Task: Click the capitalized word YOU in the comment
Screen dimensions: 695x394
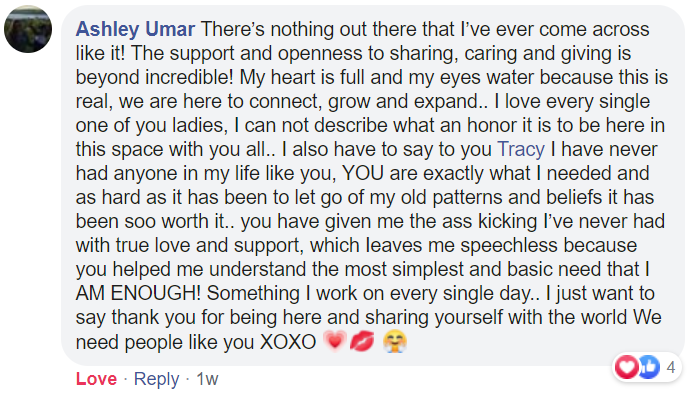Action: pyautogui.click(x=363, y=173)
